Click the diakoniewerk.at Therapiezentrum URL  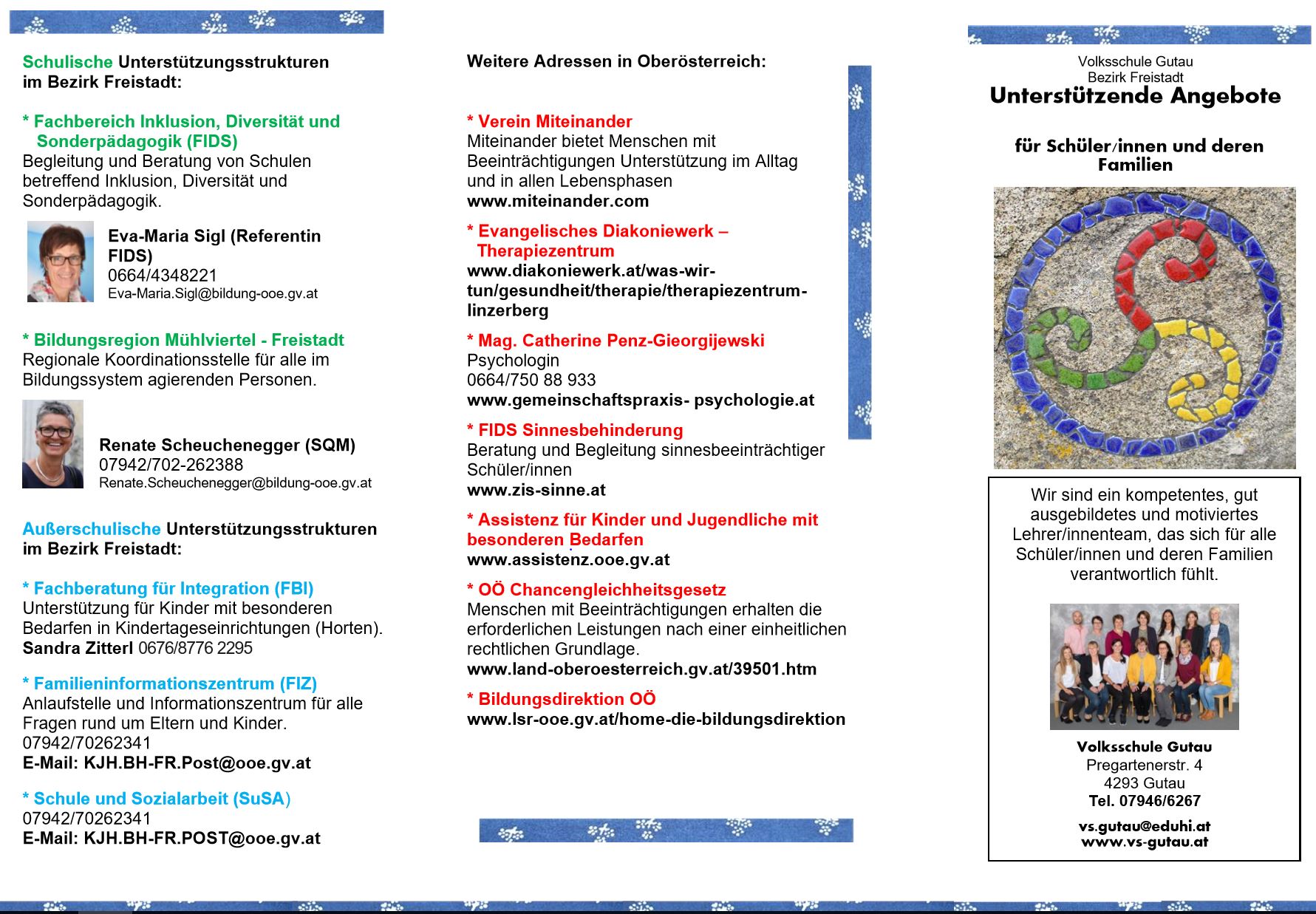tap(636, 291)
